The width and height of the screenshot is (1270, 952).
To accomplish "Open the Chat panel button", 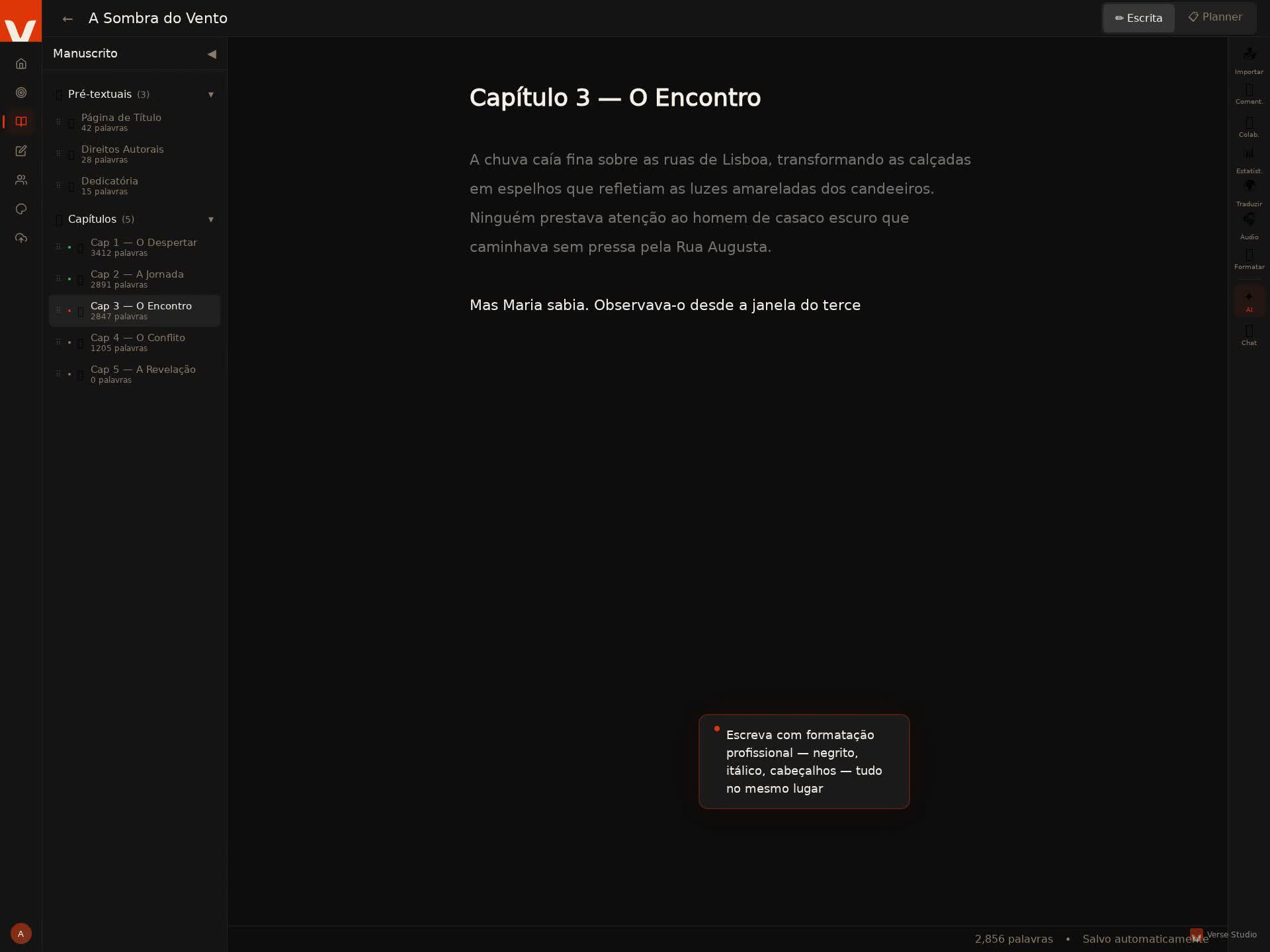I will [x=1249, y=335].
